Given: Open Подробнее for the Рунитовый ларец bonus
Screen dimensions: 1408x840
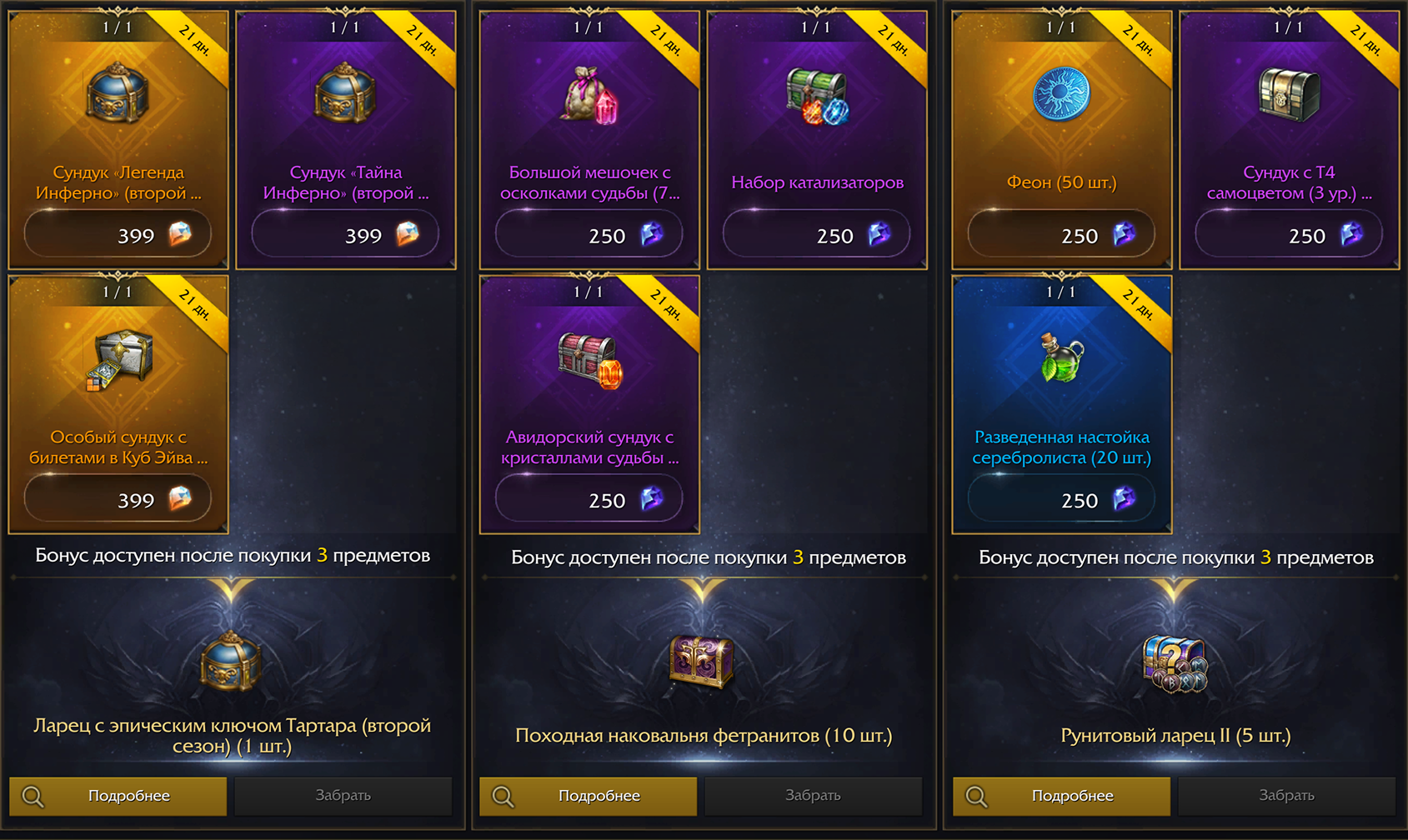Looking at the screenshot, I should coord(1061,796).
